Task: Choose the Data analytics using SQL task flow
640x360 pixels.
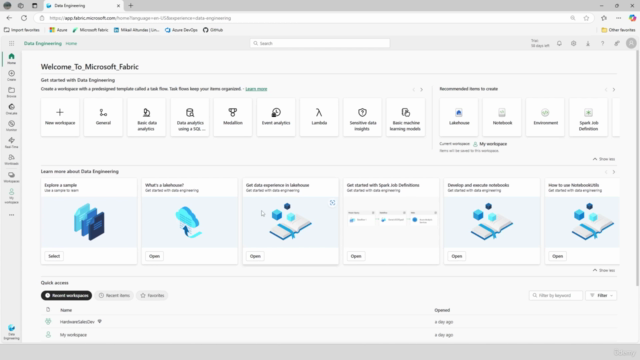Action: pos(190,117)
